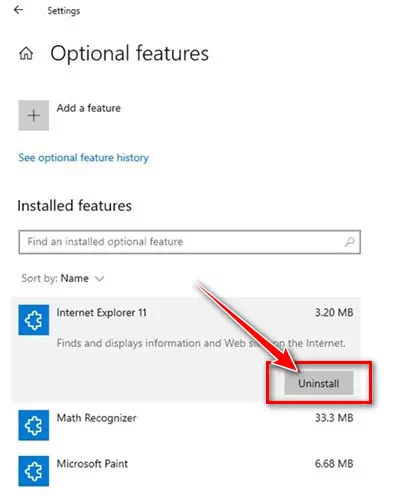
Task: Click the Add a feature label
Action: click(x=89, y=108)
